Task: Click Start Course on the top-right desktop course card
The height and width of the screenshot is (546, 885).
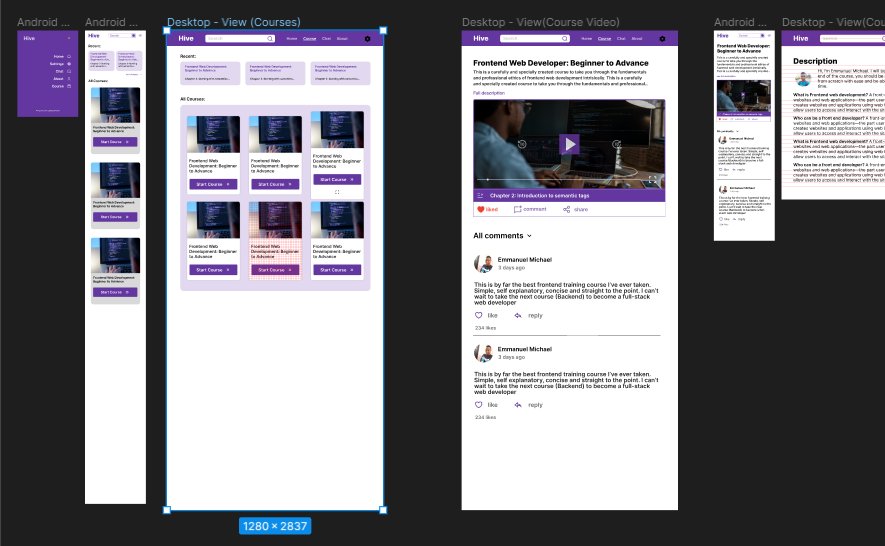Action: [x=337, y=180]
